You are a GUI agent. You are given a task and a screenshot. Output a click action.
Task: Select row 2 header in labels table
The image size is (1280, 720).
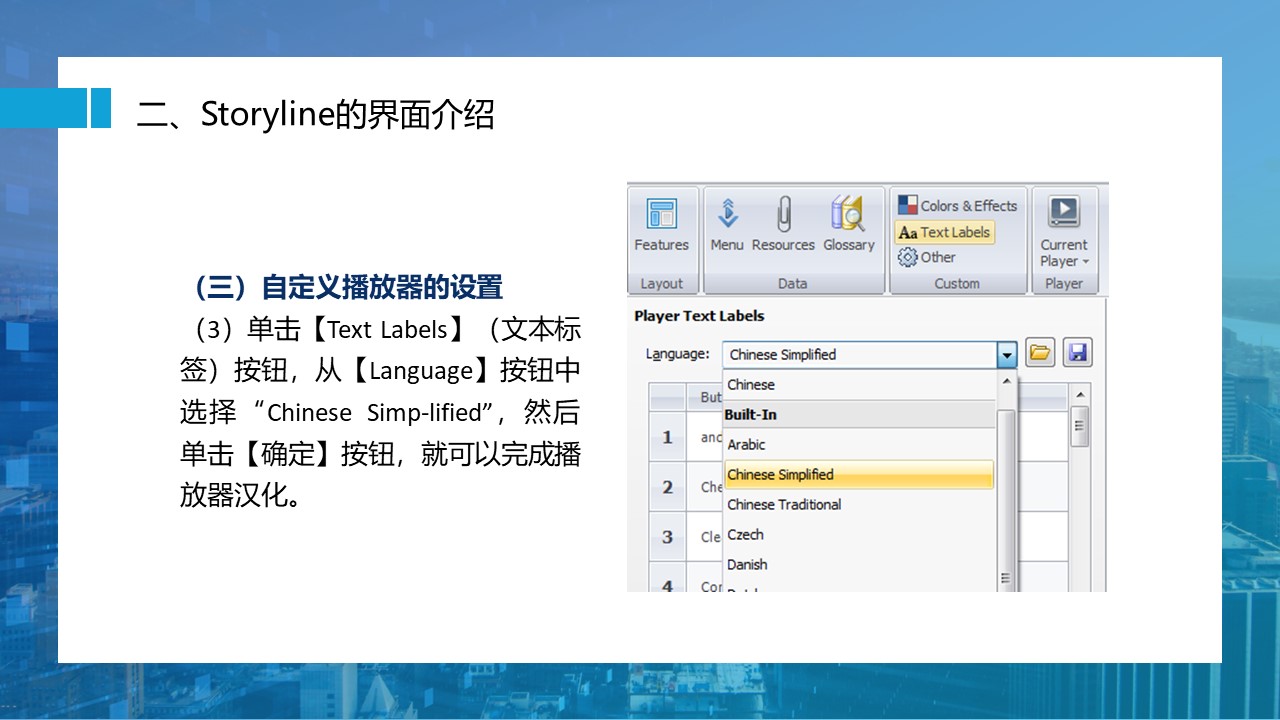click(667, 488)
